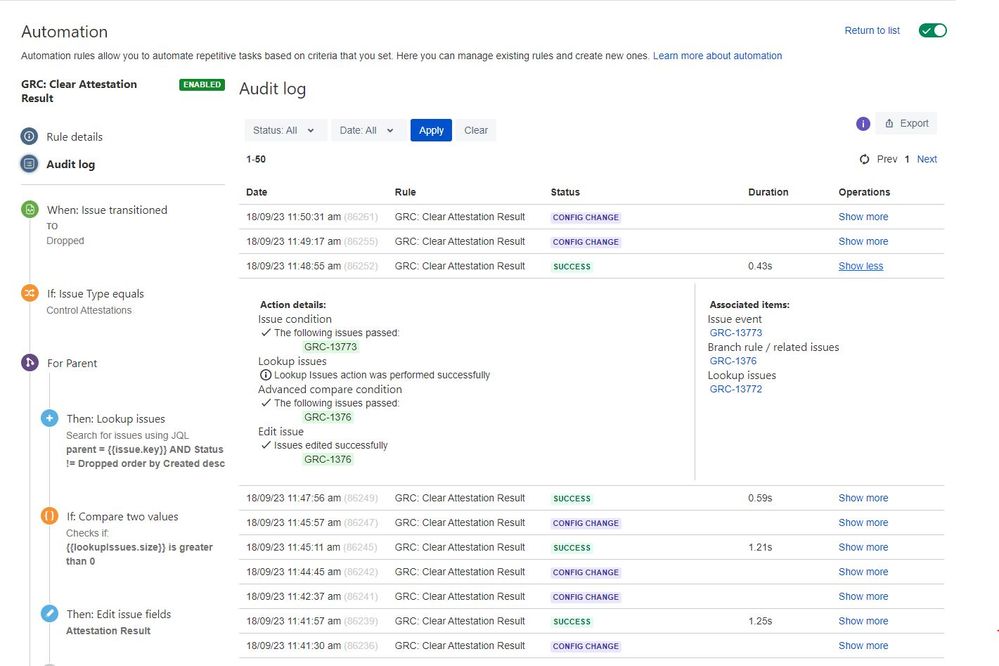
Task: Click the Prev page button
Action: [886, 159]
